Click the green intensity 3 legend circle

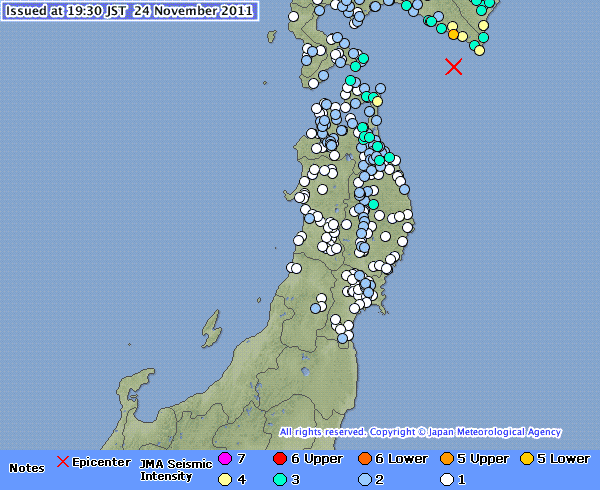coord(280,479)
